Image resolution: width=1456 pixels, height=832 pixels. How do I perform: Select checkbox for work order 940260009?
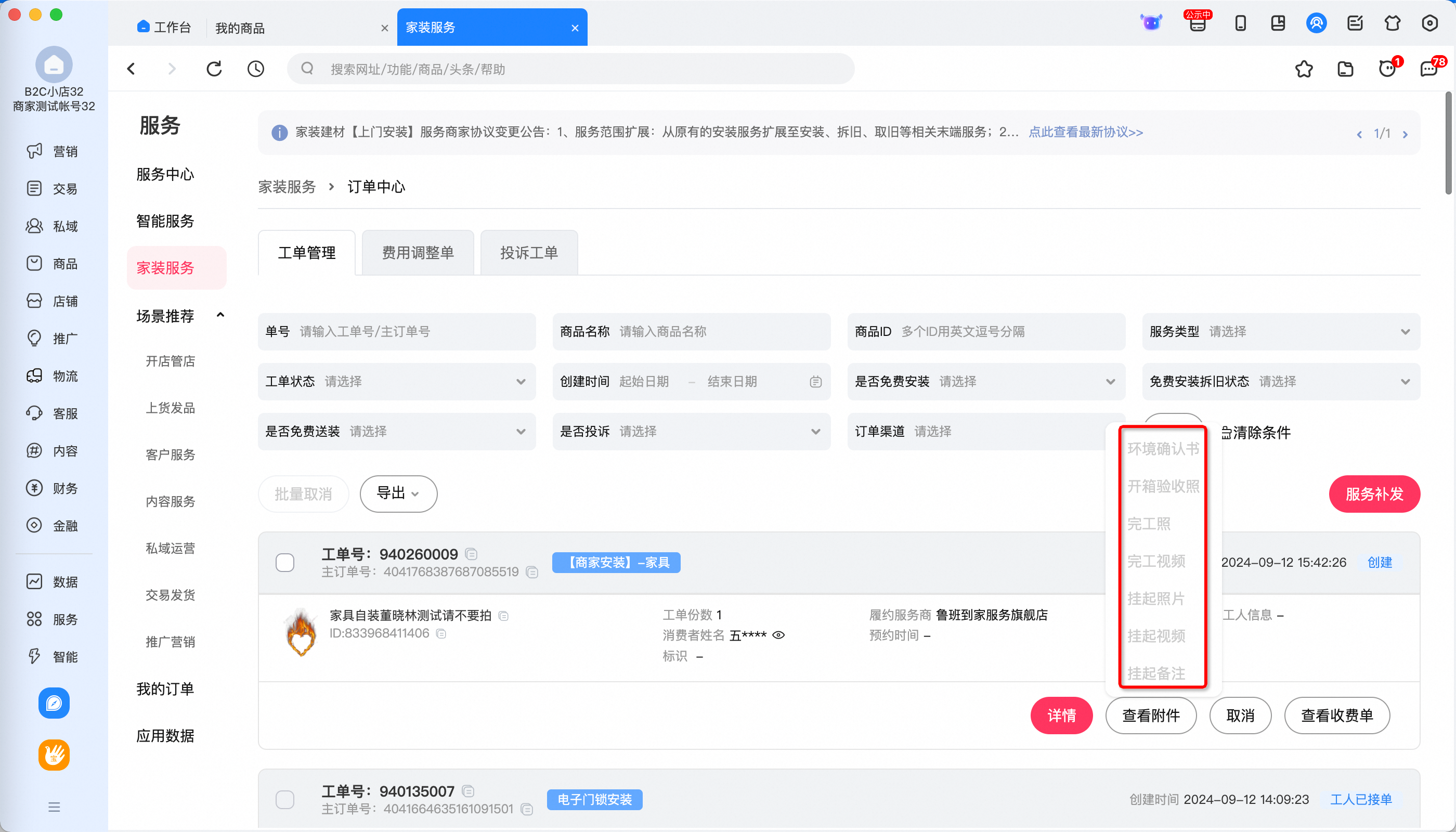point(284,562)
